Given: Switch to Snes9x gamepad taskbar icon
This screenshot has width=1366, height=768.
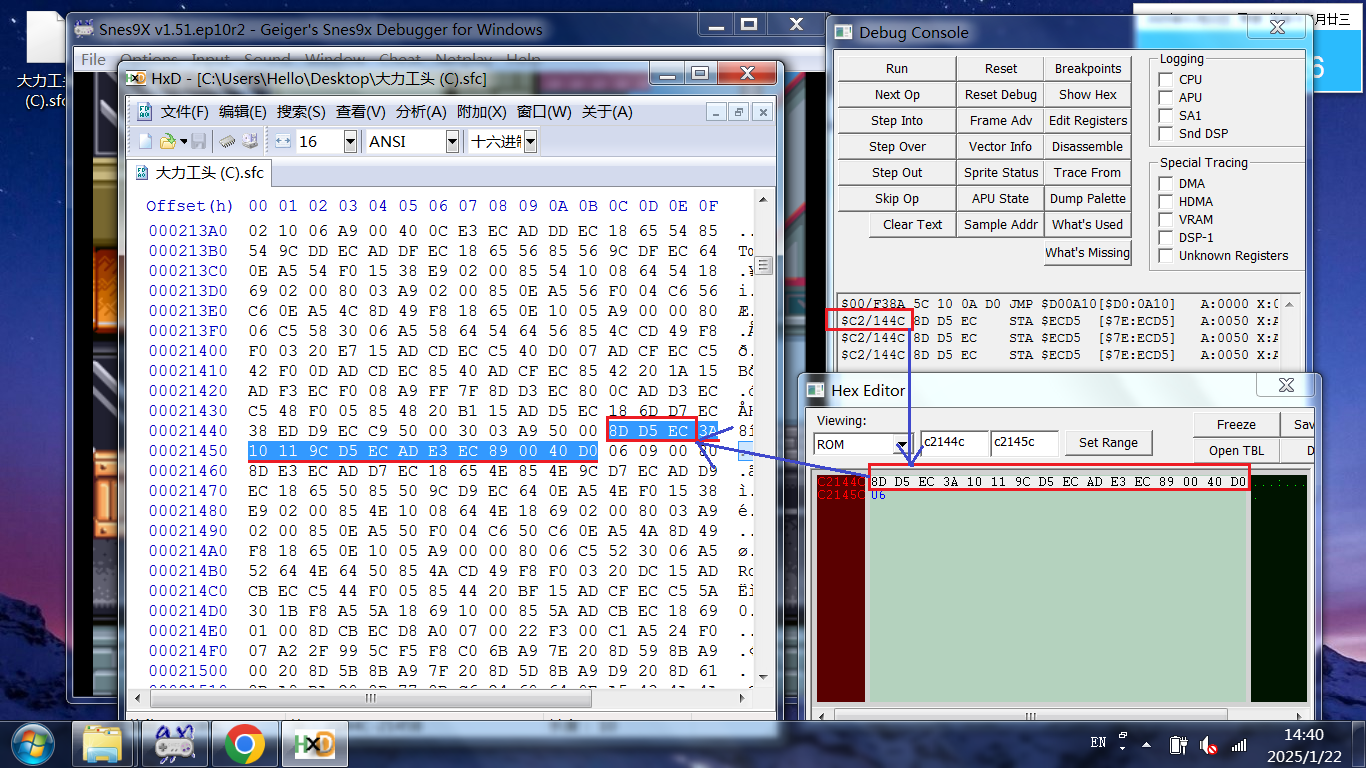Looking at the screenshot, I should [174, 744].
